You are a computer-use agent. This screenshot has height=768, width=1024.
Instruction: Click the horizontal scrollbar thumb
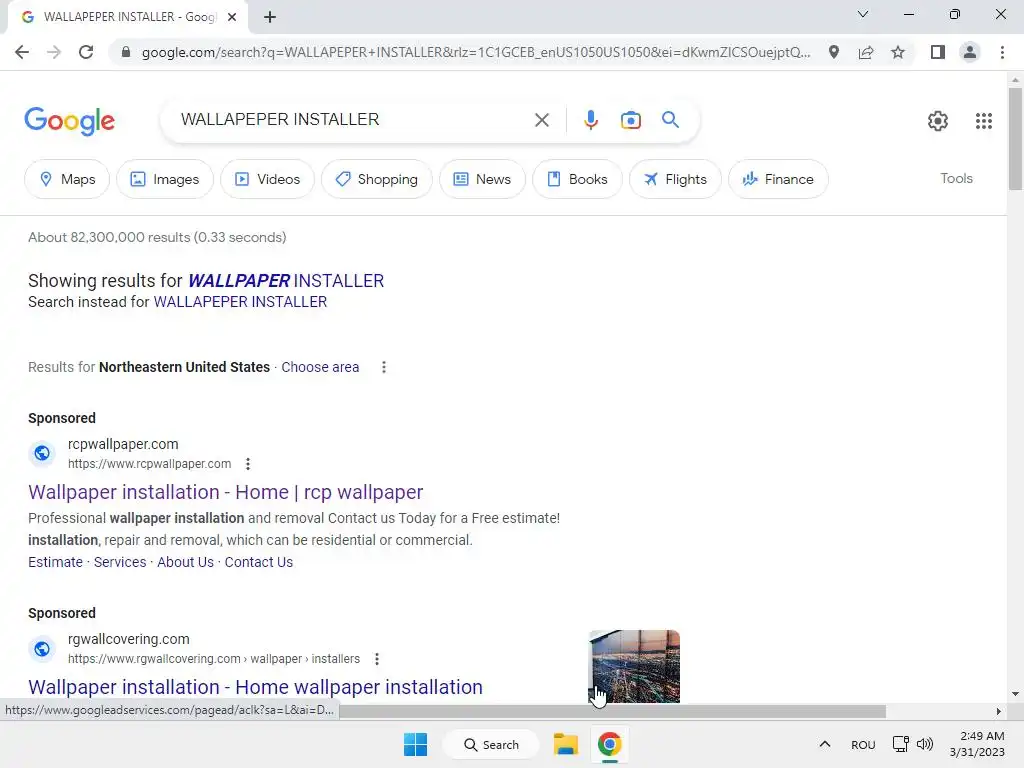point(611,711)
